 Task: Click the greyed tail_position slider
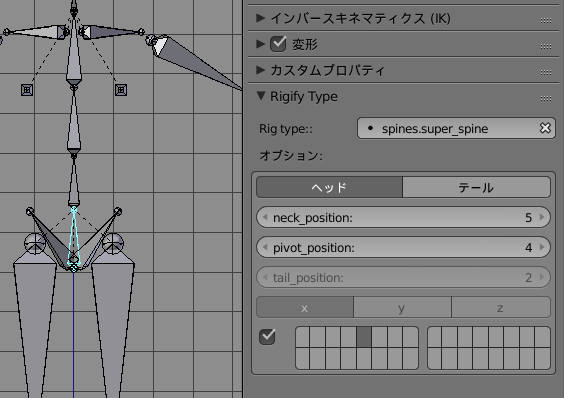click(x=403, y=277)
